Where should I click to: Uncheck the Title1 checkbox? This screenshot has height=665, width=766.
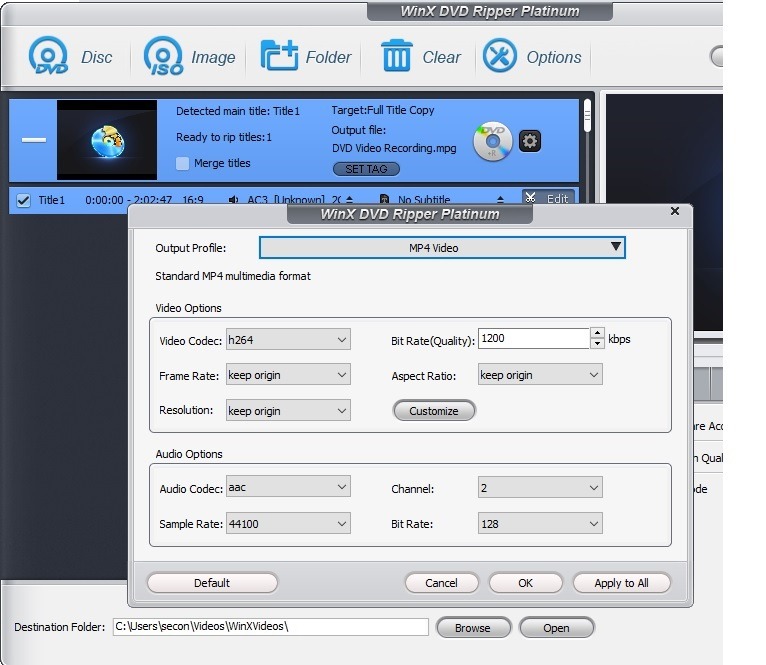pos(23,200)
